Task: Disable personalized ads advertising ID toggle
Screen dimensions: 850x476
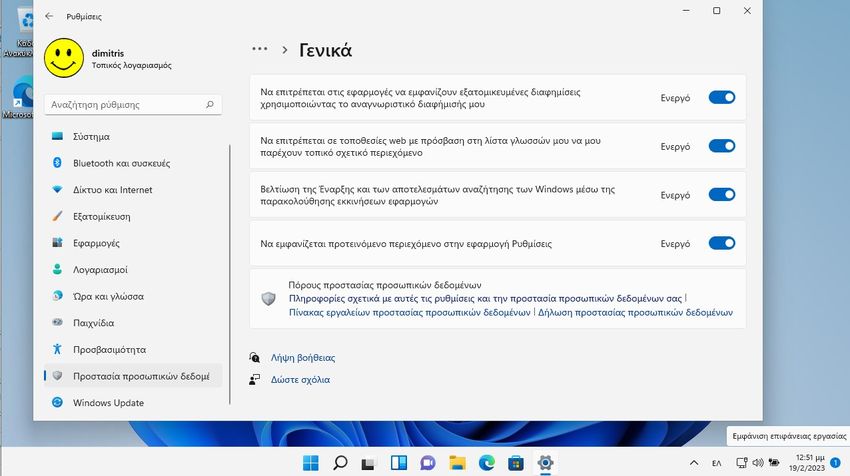Action: pos(722,98)
